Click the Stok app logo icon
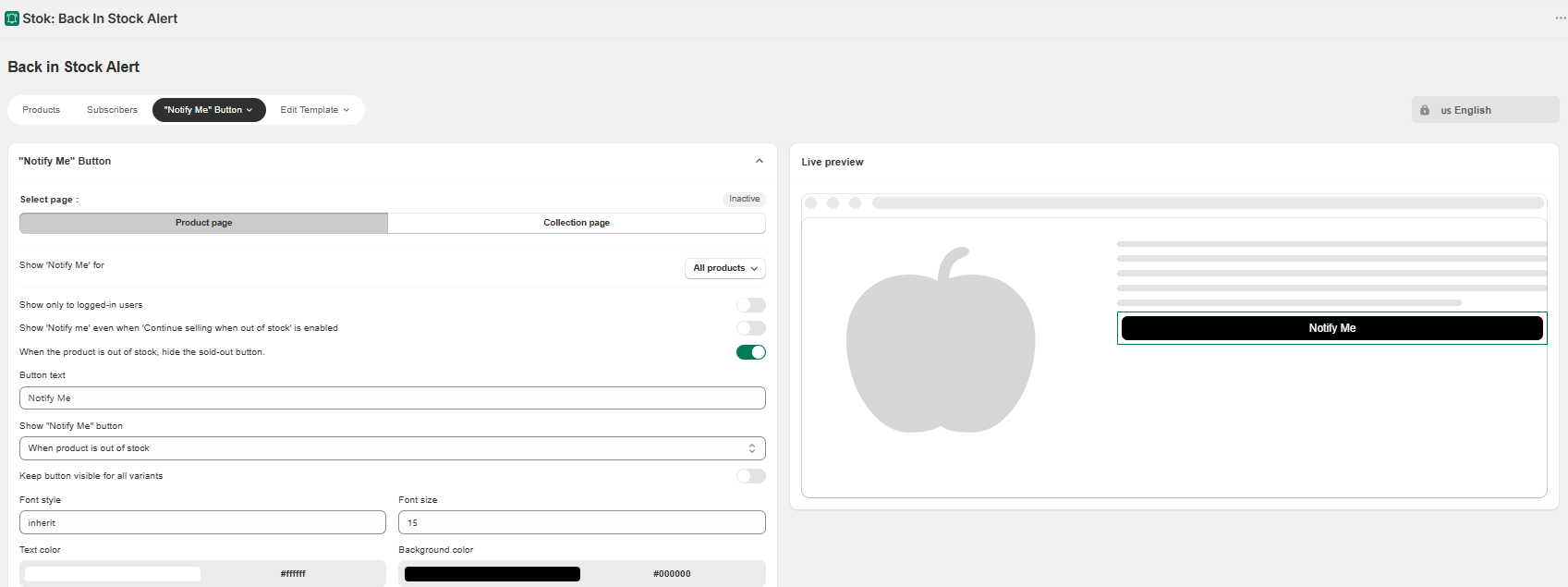Viewport: 1568px width, 587px height. [x=12, y=18]
